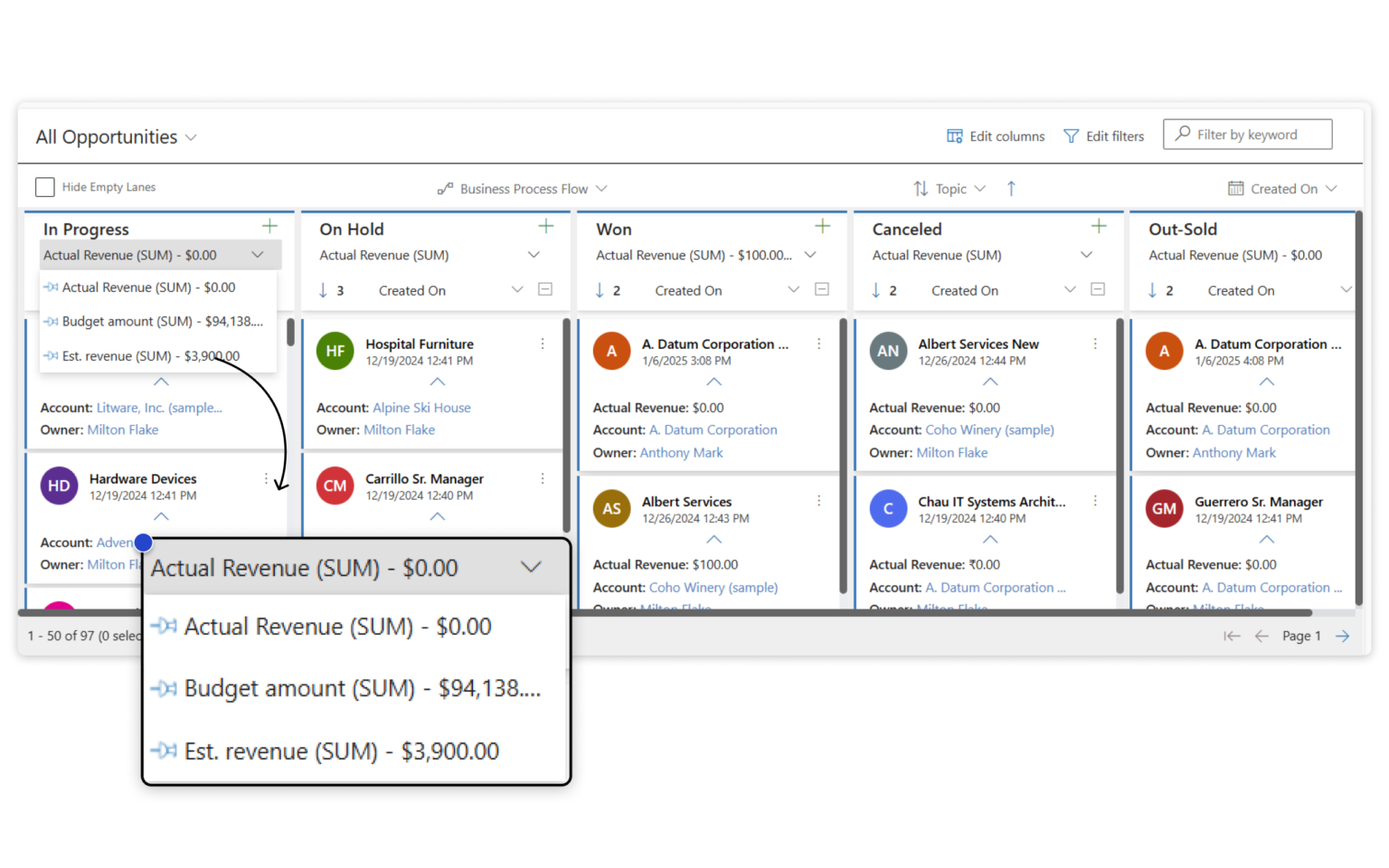Click the HF avatar on Hospital Furniture card

[x=335, y=351]
